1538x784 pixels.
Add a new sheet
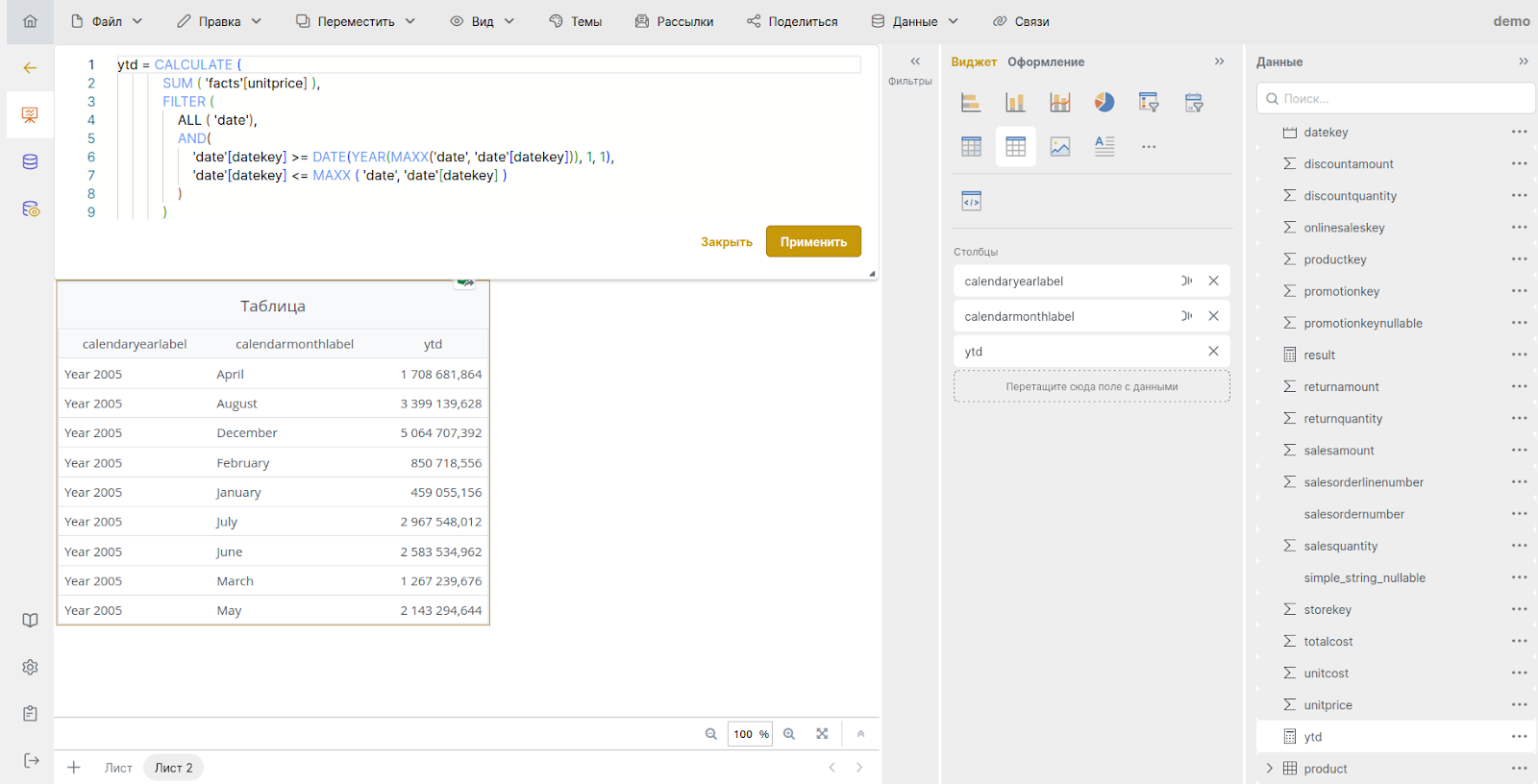click(x=74, y=768)
